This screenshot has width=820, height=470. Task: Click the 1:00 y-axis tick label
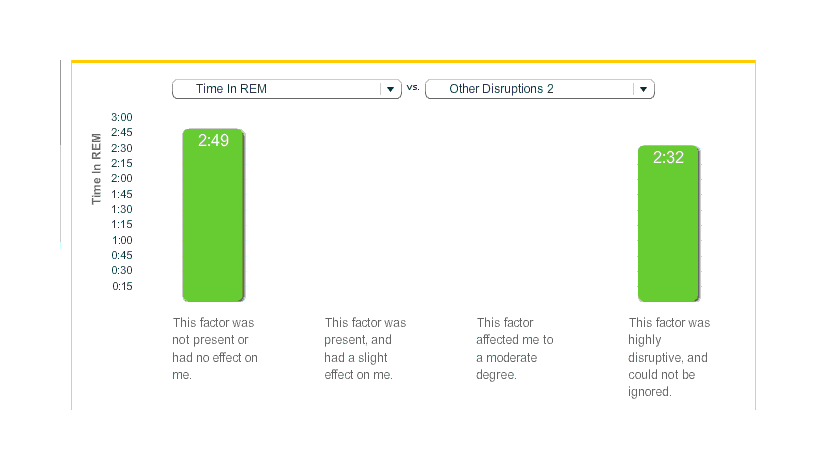(x=122, y=240)
